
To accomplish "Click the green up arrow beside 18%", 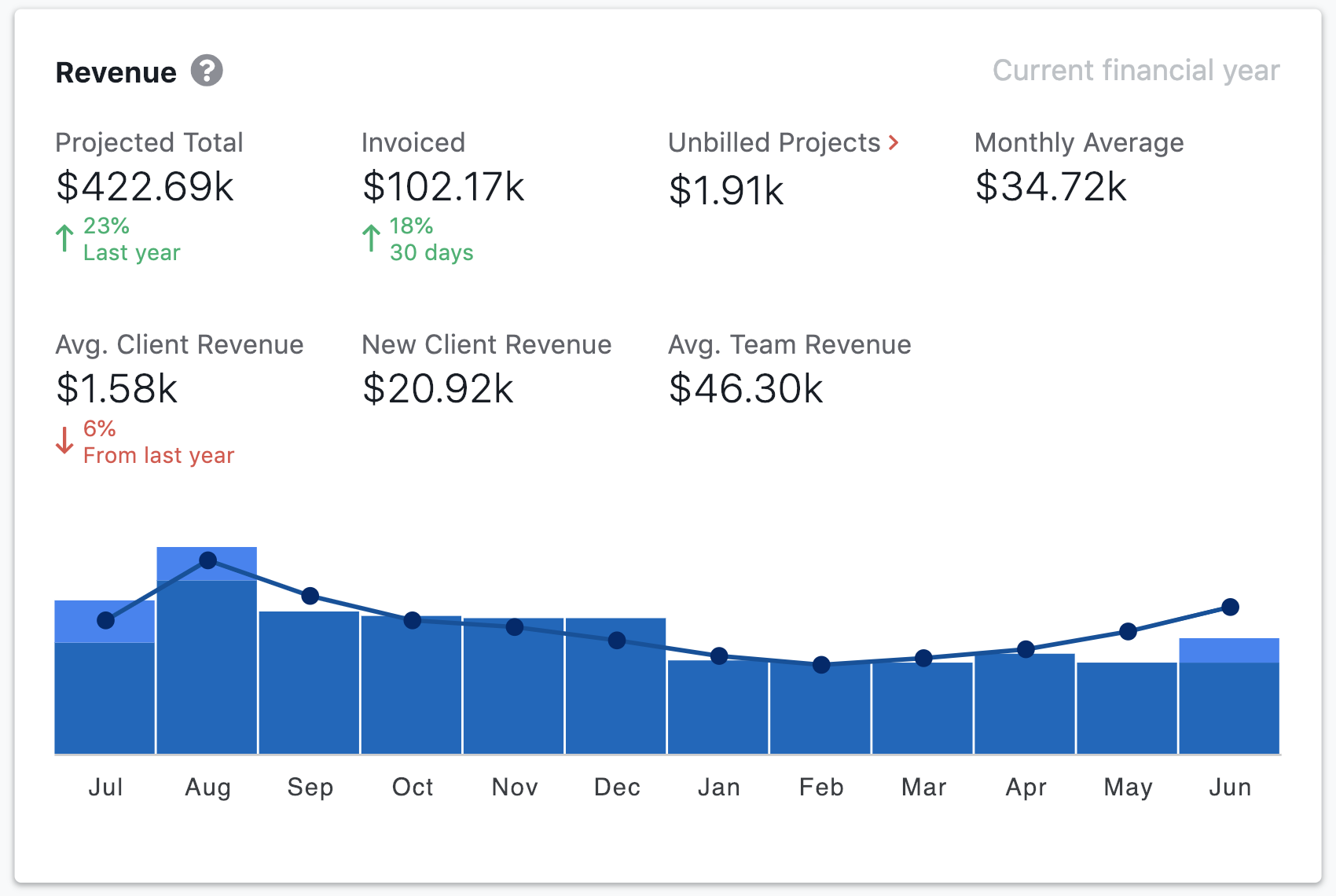I will click(371, 238).
